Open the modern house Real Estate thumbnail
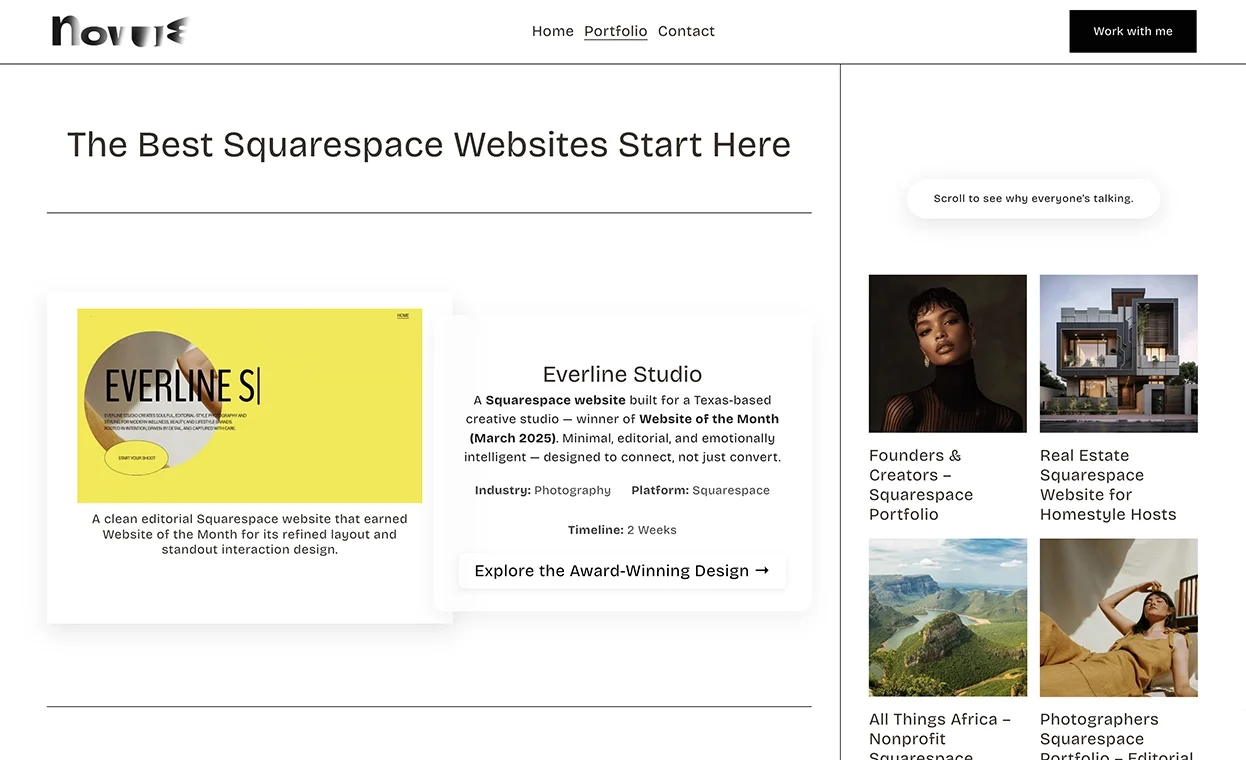 [x=1119, y=353]
